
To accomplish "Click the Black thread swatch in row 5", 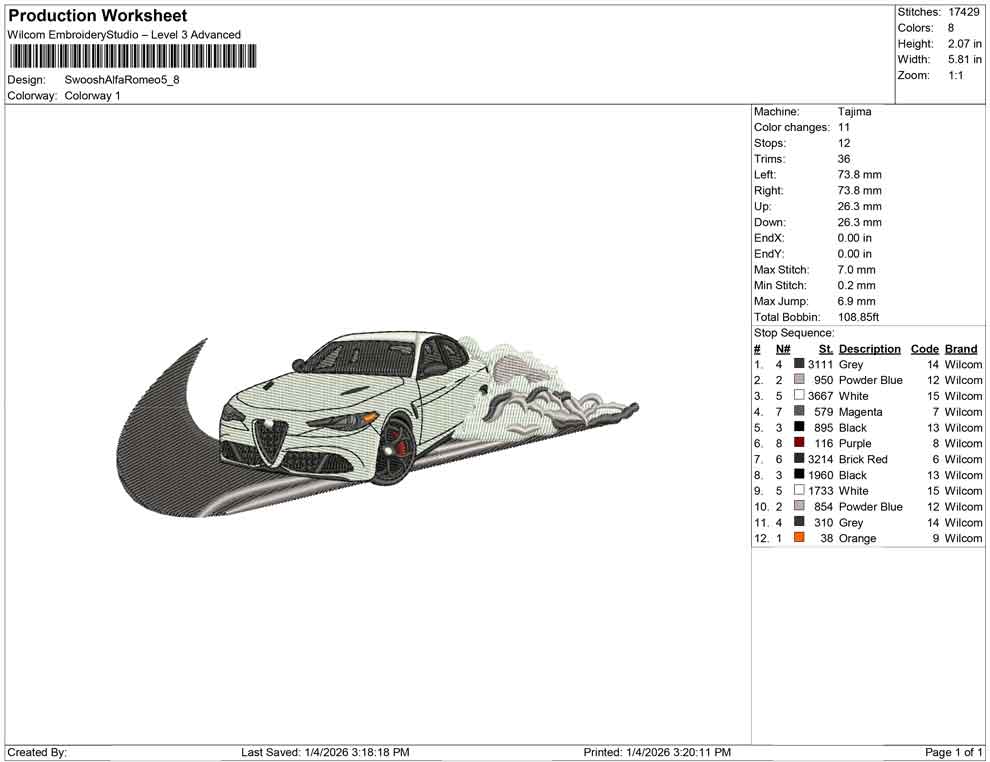I will click(797, 427).
